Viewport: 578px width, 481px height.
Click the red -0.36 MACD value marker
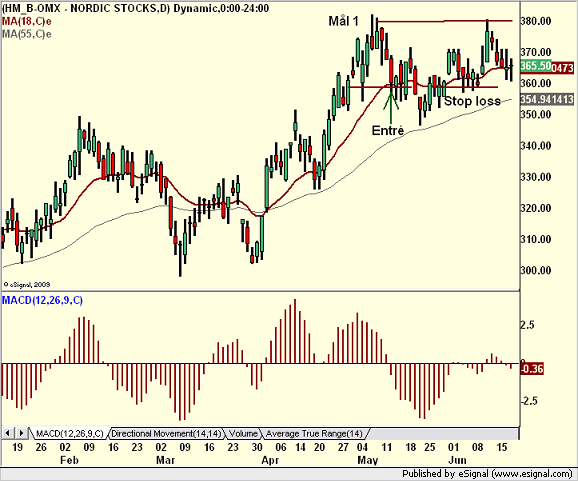pos(532,369)
